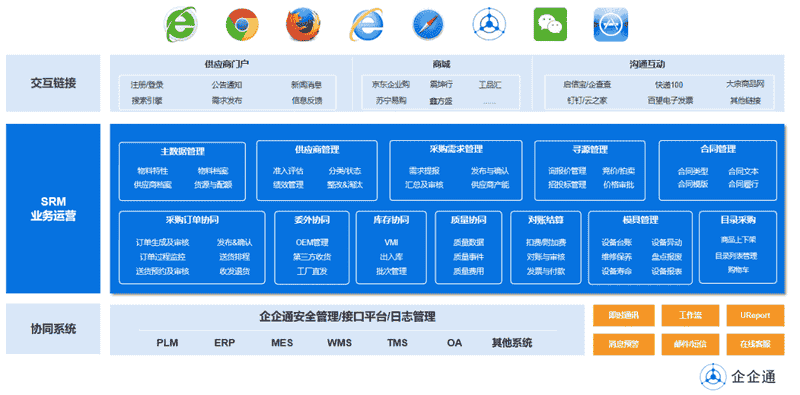Click 信息反馈 in supplier portal

(x=307, y=101)
